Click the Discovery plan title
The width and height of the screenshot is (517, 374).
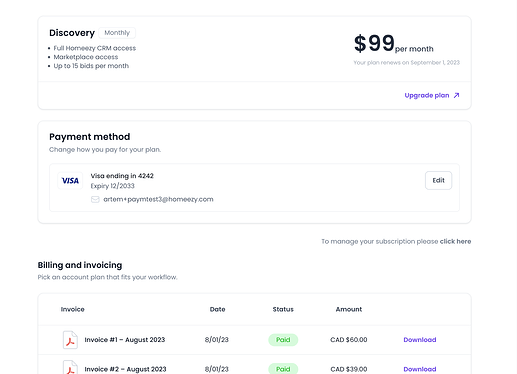coord(72,33)
